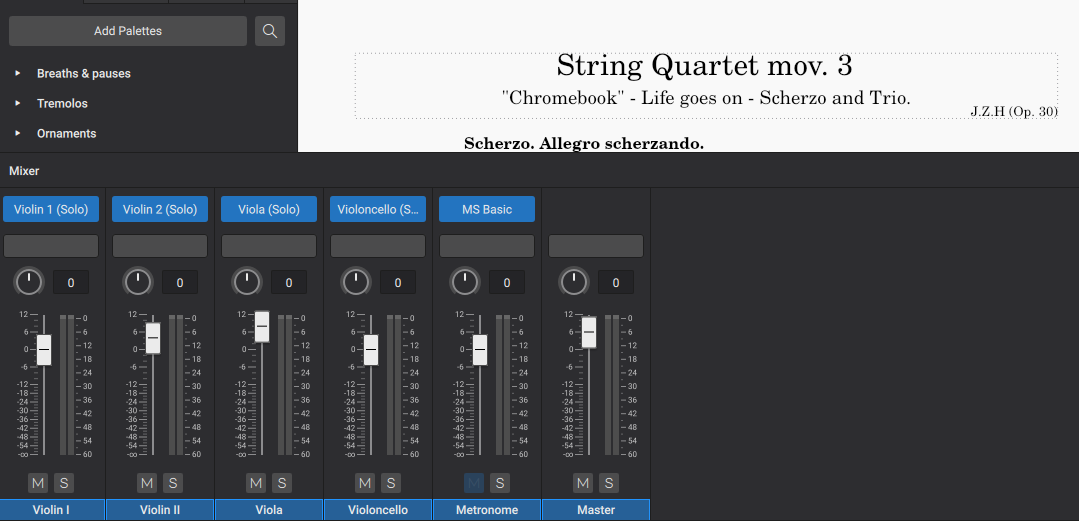
Task: Open Violin 1 (Solo) sound selector
Action: pyautogui.click(x=51, y=209)
